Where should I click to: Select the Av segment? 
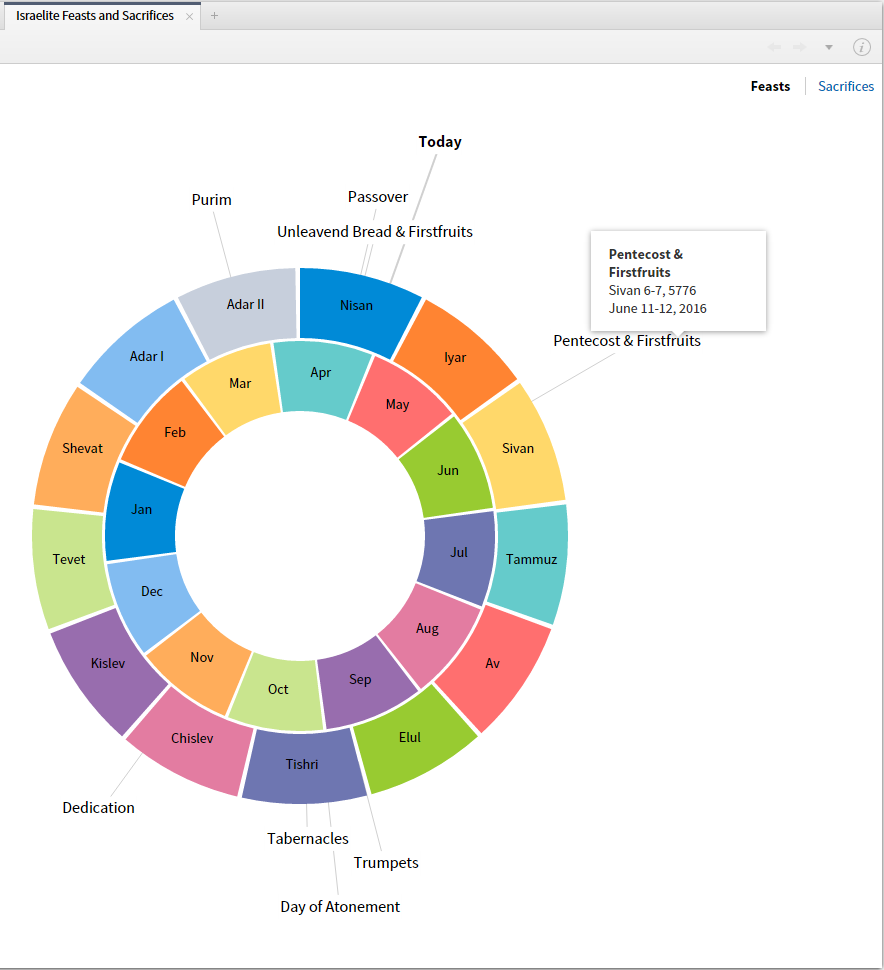click(492, 663)
